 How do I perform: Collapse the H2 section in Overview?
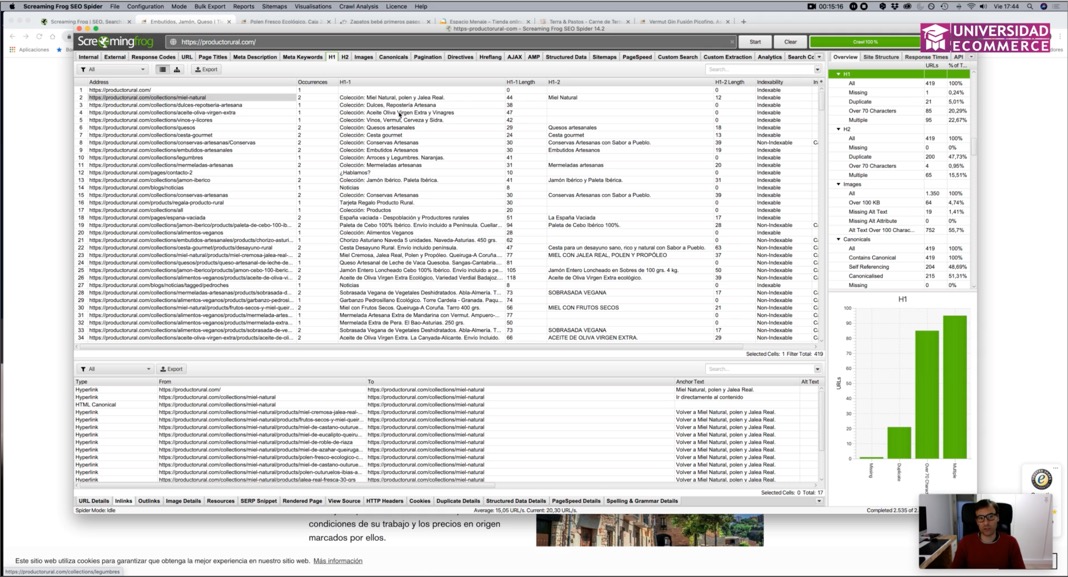(838, 129)
